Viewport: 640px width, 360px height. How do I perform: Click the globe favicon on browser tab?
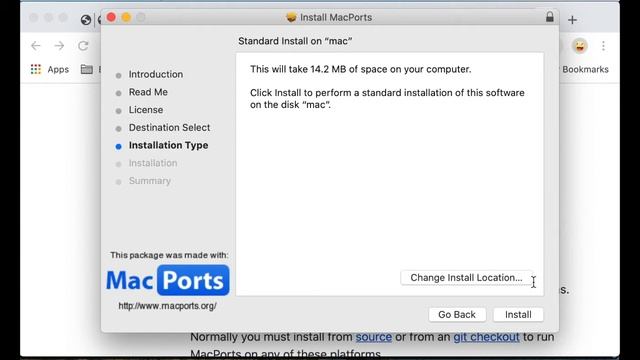(86, 20)
